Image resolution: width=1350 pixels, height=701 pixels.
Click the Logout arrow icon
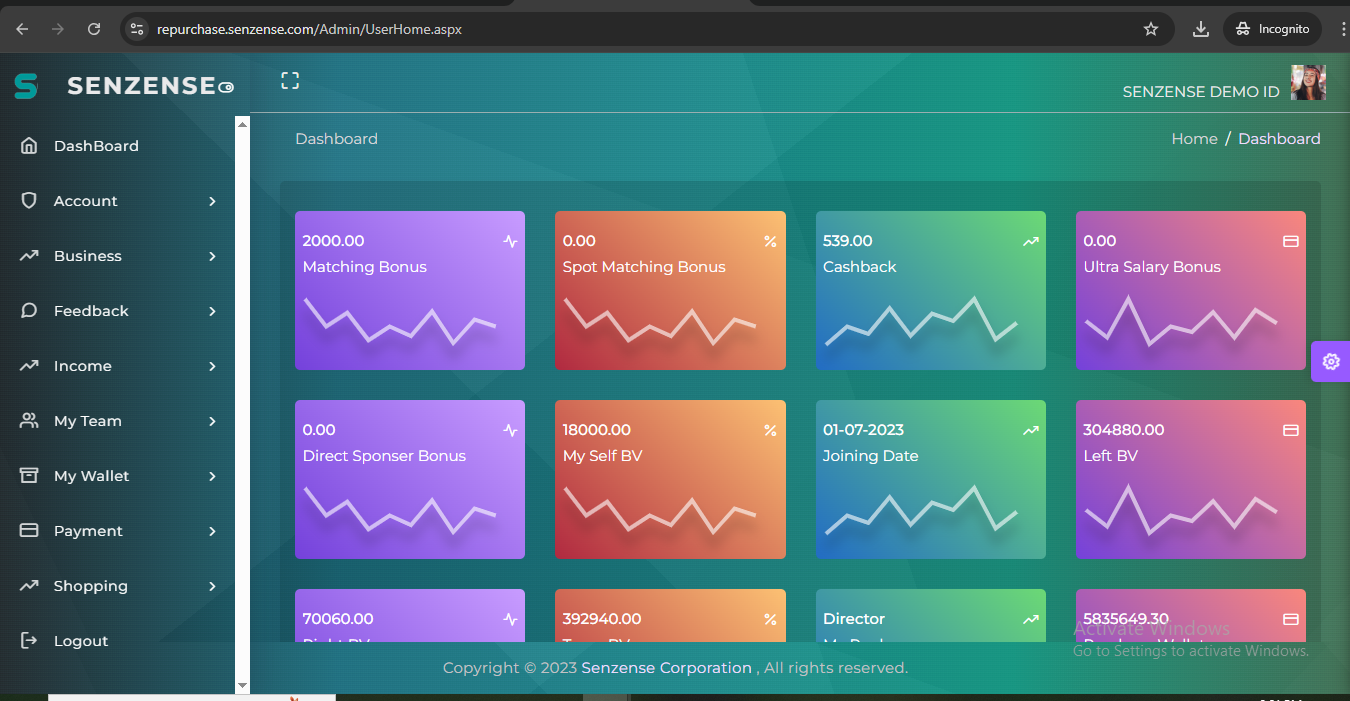29,641
